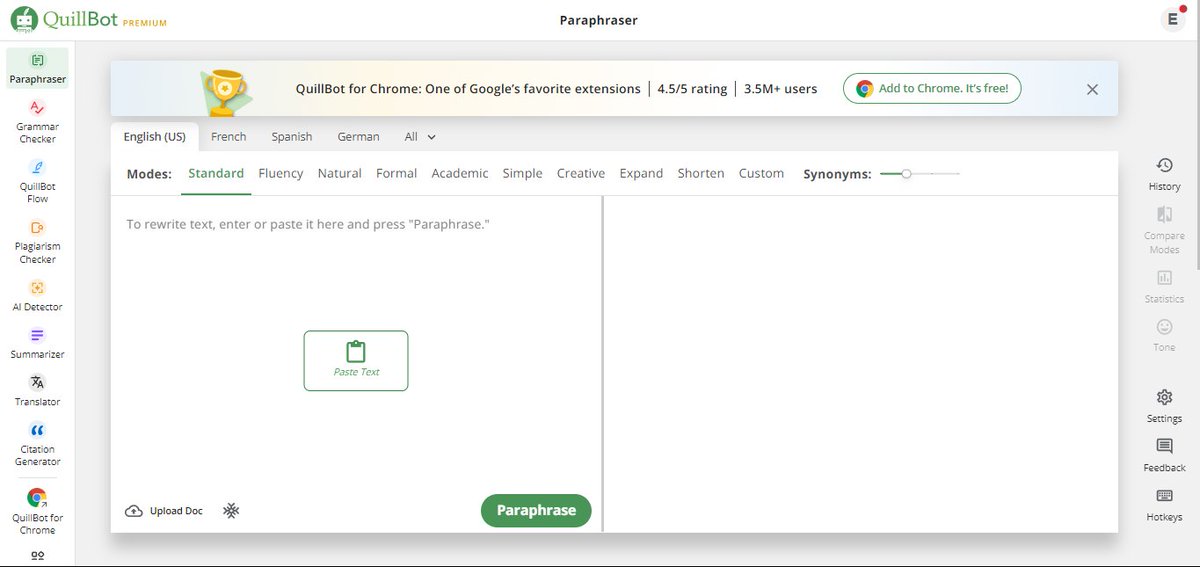Screen dimensions: 1200x567
Task: Open the Paraphraser tool in sidebar
Action: point(37,69)
